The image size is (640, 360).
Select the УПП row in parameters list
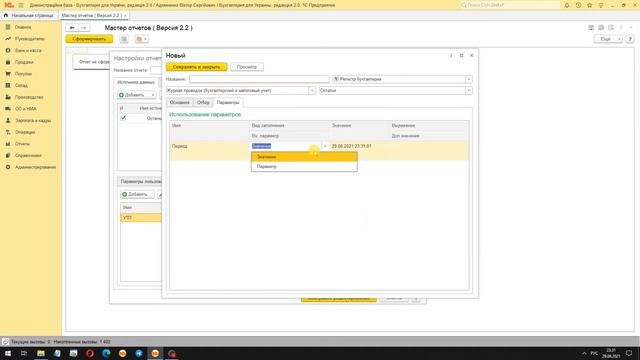pos(141,218)
